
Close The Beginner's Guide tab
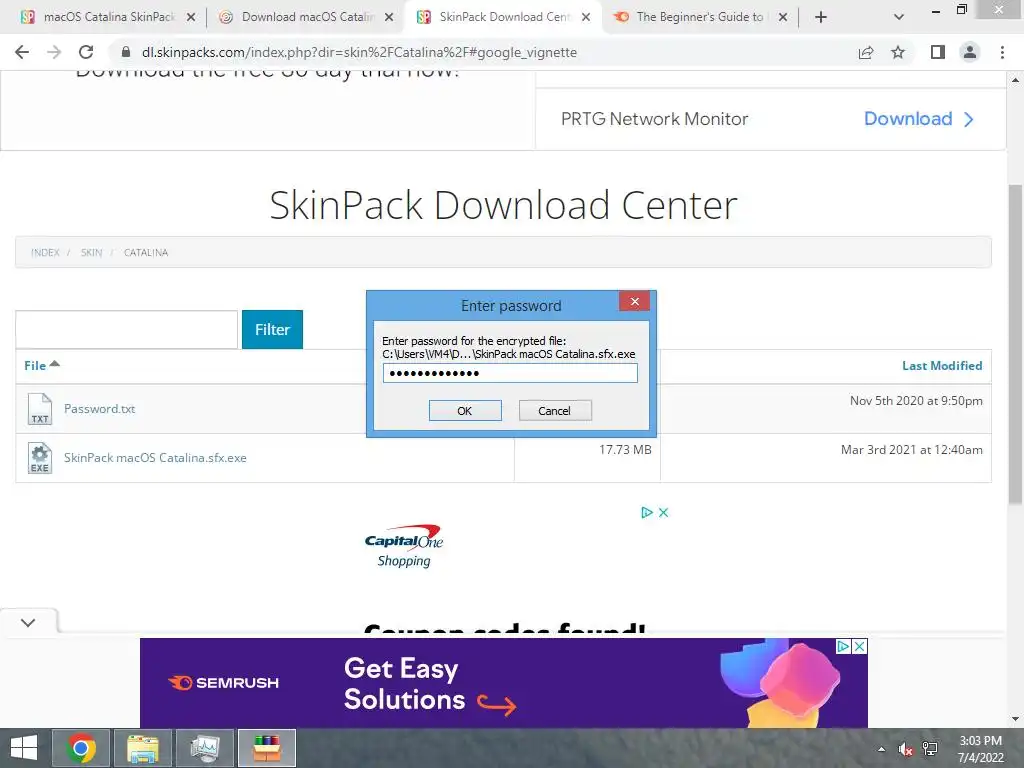[x=783, y=18]
